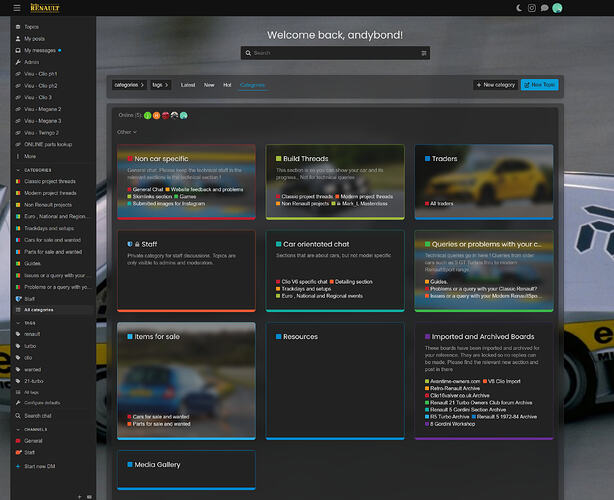
Task: Open the Media Gallery category
Action: [x=157, y=465]
